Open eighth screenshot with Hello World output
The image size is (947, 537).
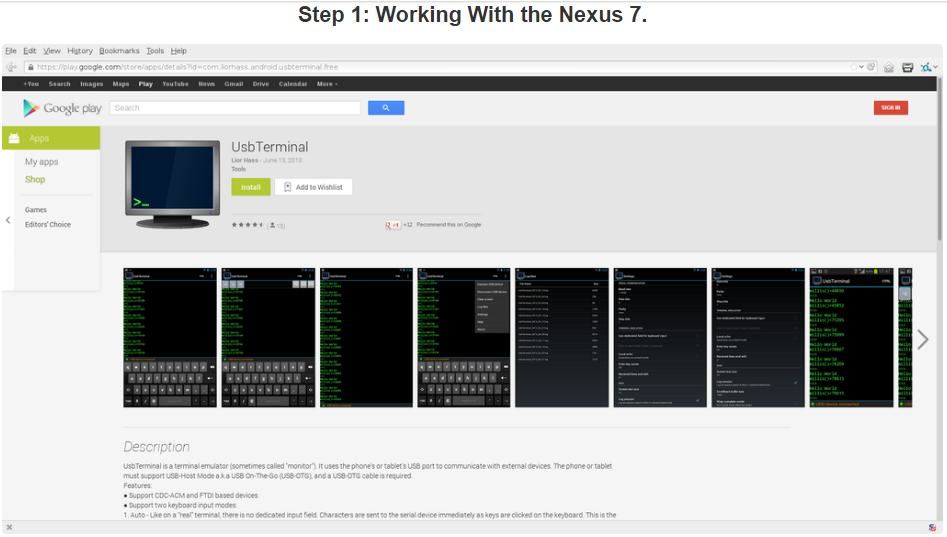coord(852,338)
